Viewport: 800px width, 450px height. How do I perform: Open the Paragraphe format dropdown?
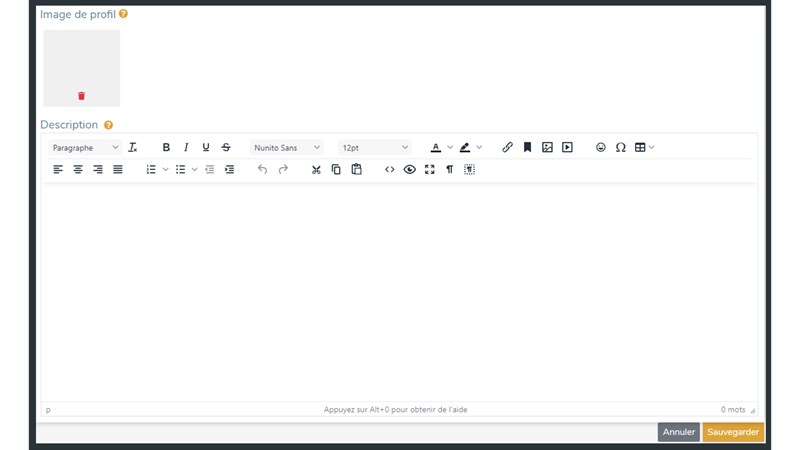pyautogui.click(x=85, y=147)
